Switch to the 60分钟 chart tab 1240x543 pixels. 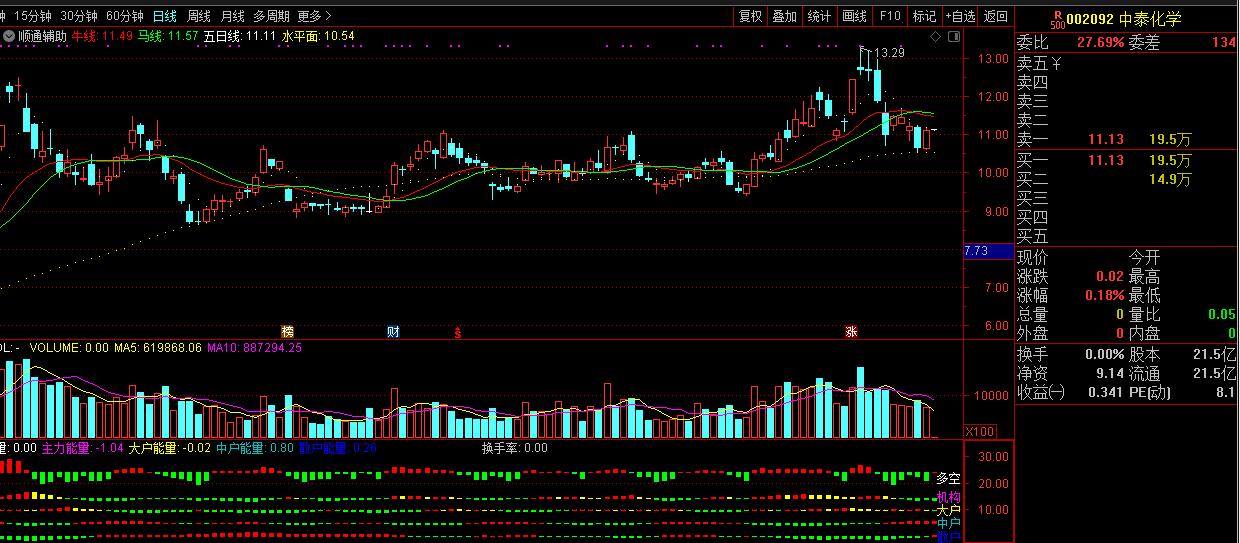[125, 16]
